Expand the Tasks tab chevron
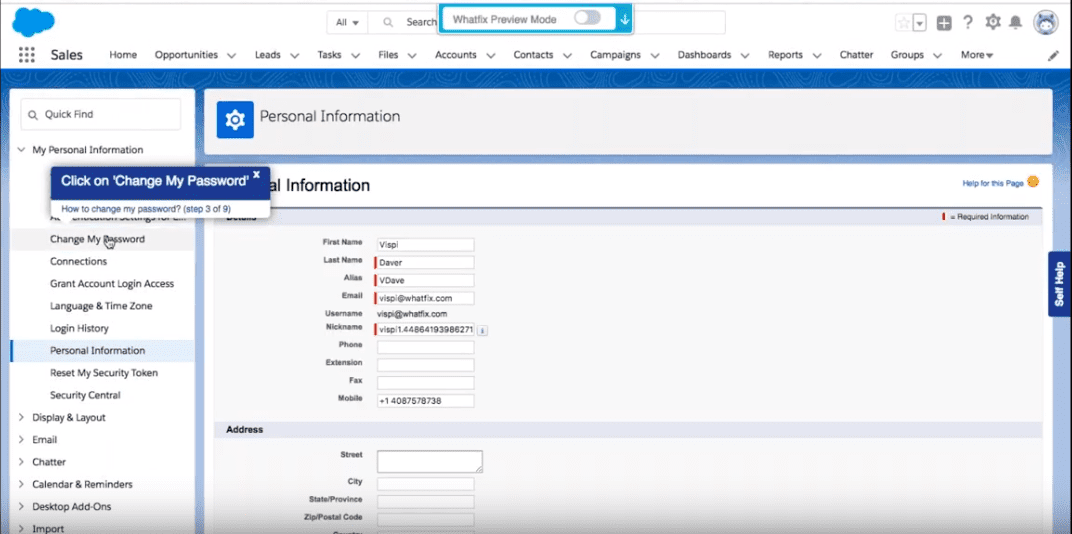1072x534 pixels. pos(356,55)
